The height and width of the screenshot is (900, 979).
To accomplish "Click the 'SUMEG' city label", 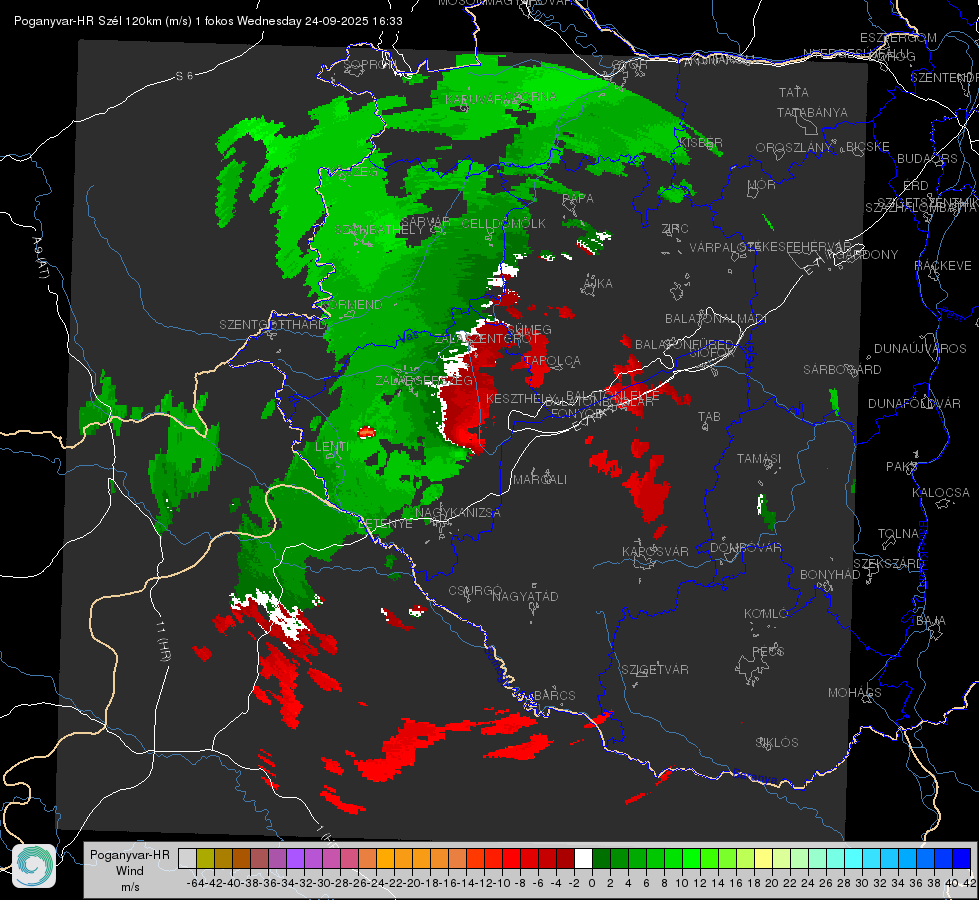I will click(x=529, y=330).
